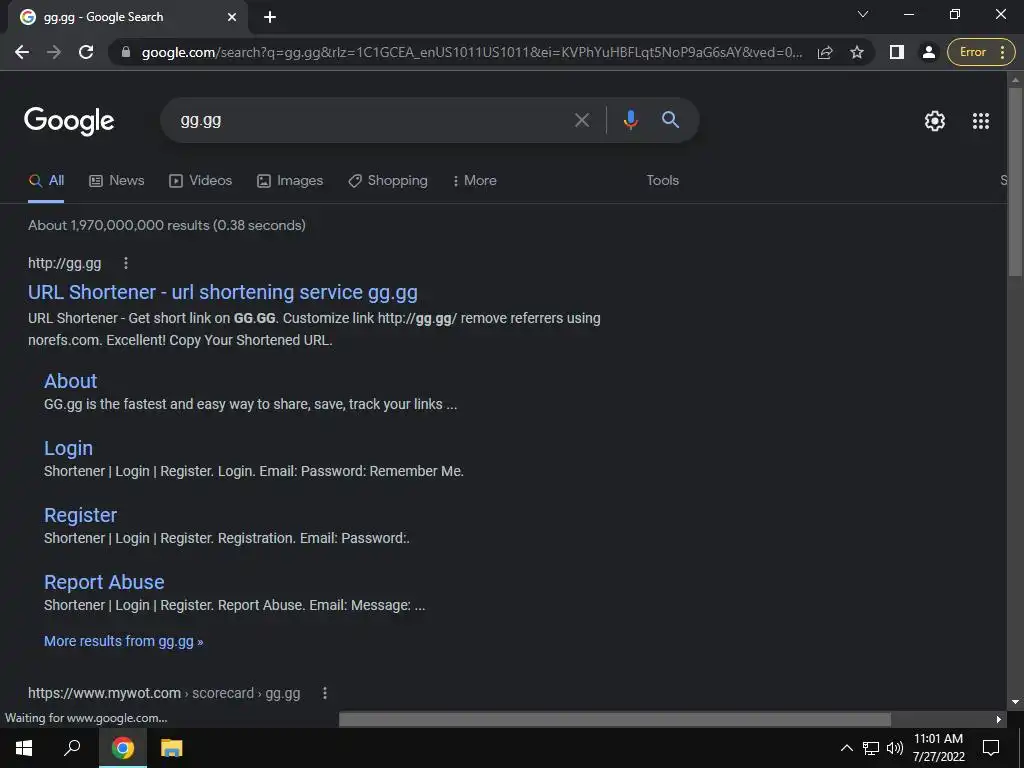The image size is (1024, 768).
Task: Open Chrome side panel
Action: tap(897, 52)
